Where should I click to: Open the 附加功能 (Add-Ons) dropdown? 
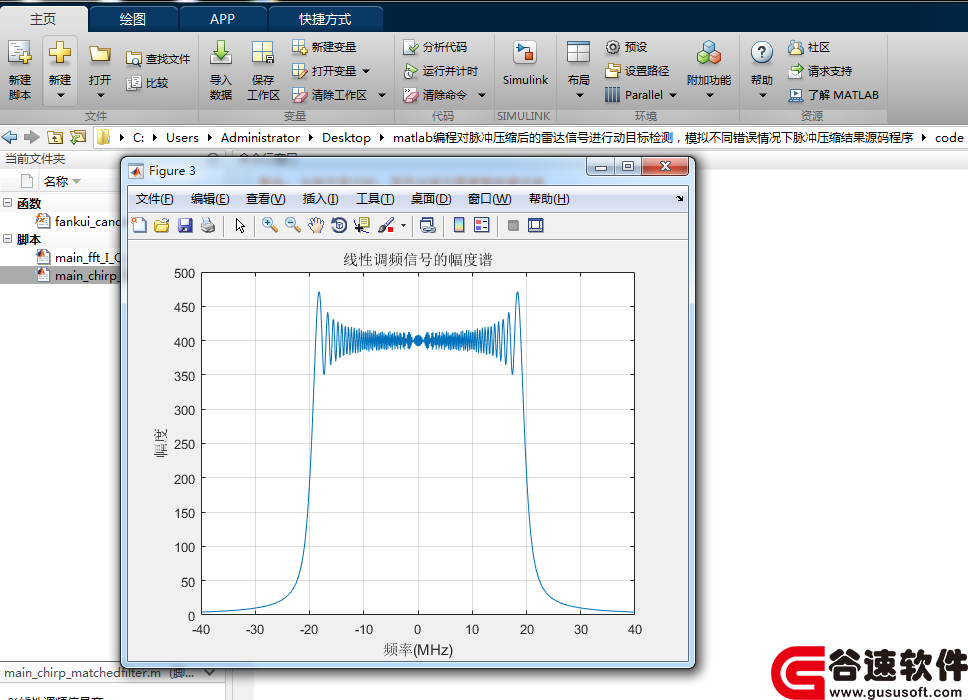click(709, 96)
